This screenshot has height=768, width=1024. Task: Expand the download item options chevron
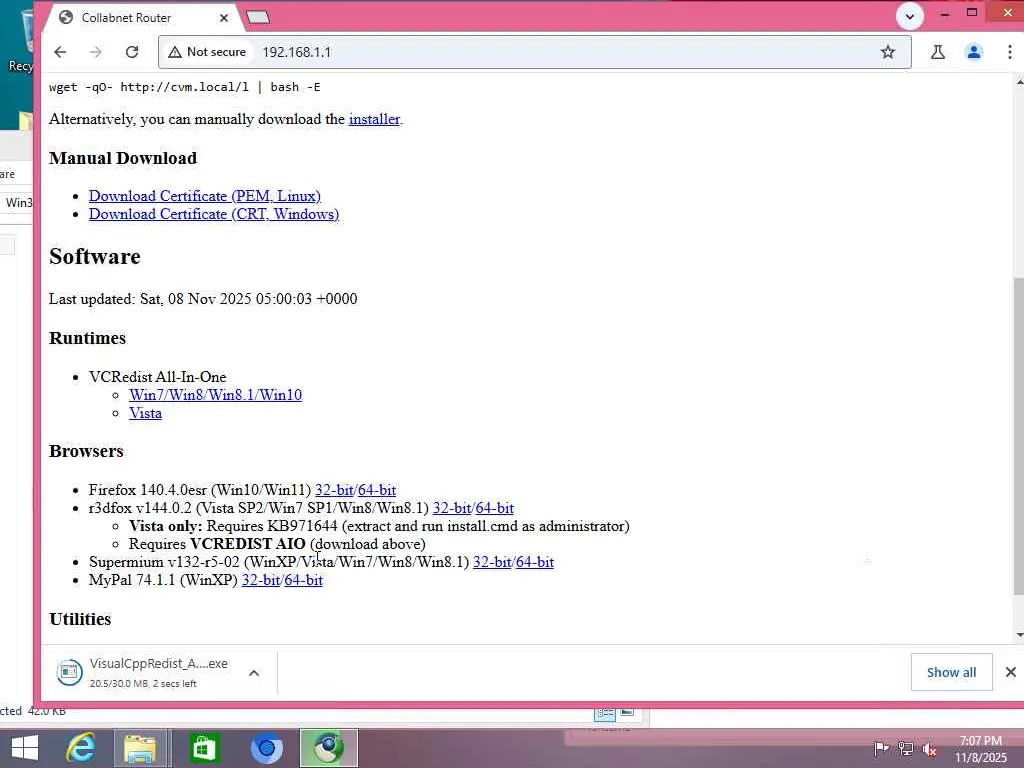click(254, 673)
